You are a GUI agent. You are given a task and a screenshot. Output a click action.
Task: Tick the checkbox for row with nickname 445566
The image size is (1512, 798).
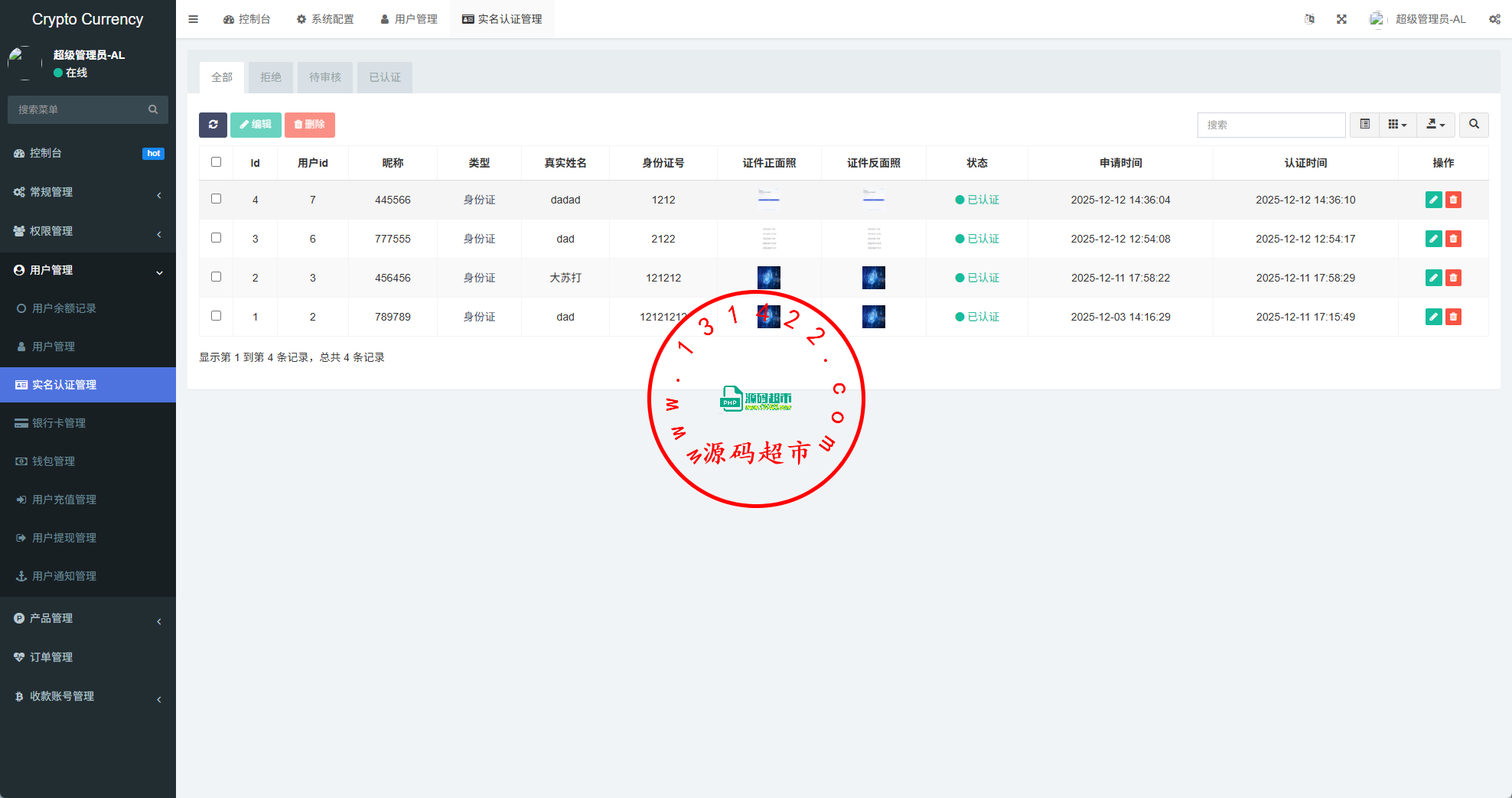(216, 199)
